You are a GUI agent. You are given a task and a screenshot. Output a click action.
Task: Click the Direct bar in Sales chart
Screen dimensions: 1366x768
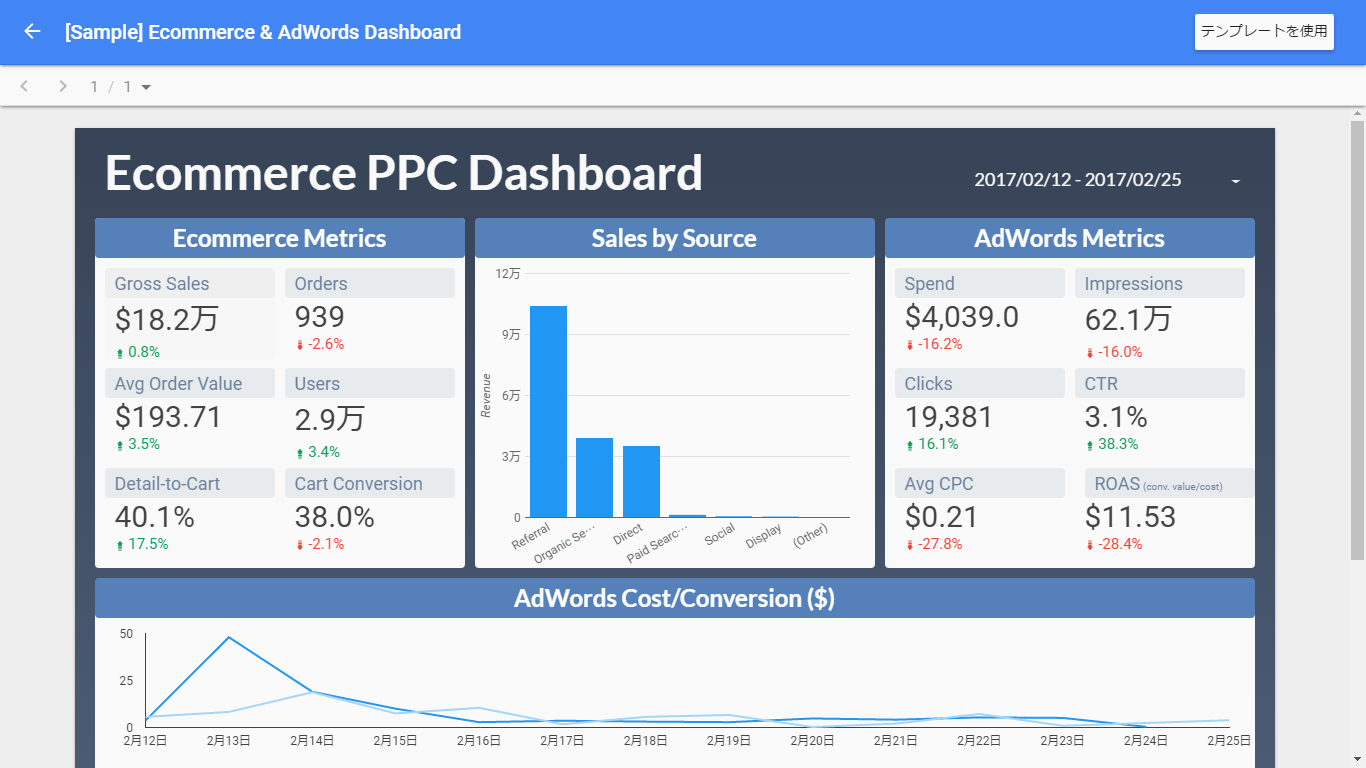(641, 481)
